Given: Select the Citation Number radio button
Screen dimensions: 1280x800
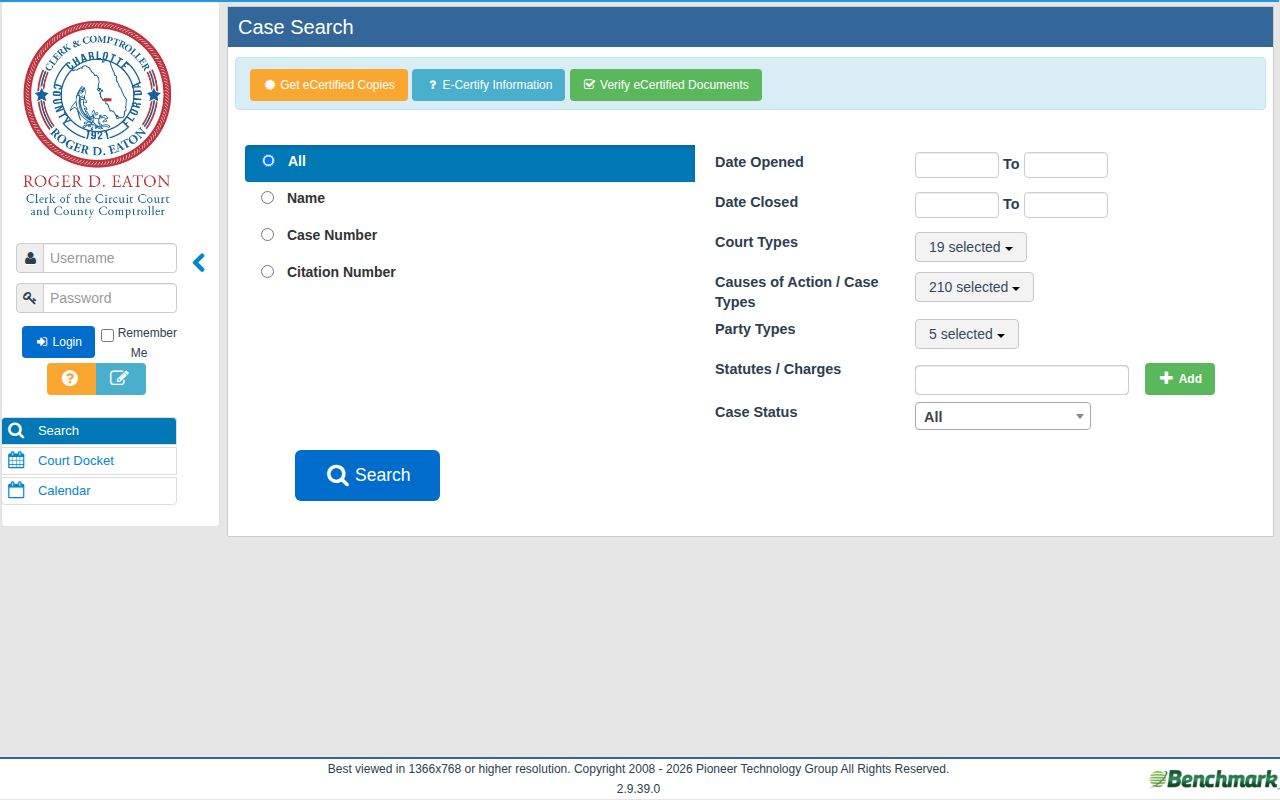Looking at the screenshot, I should (267, 272).
